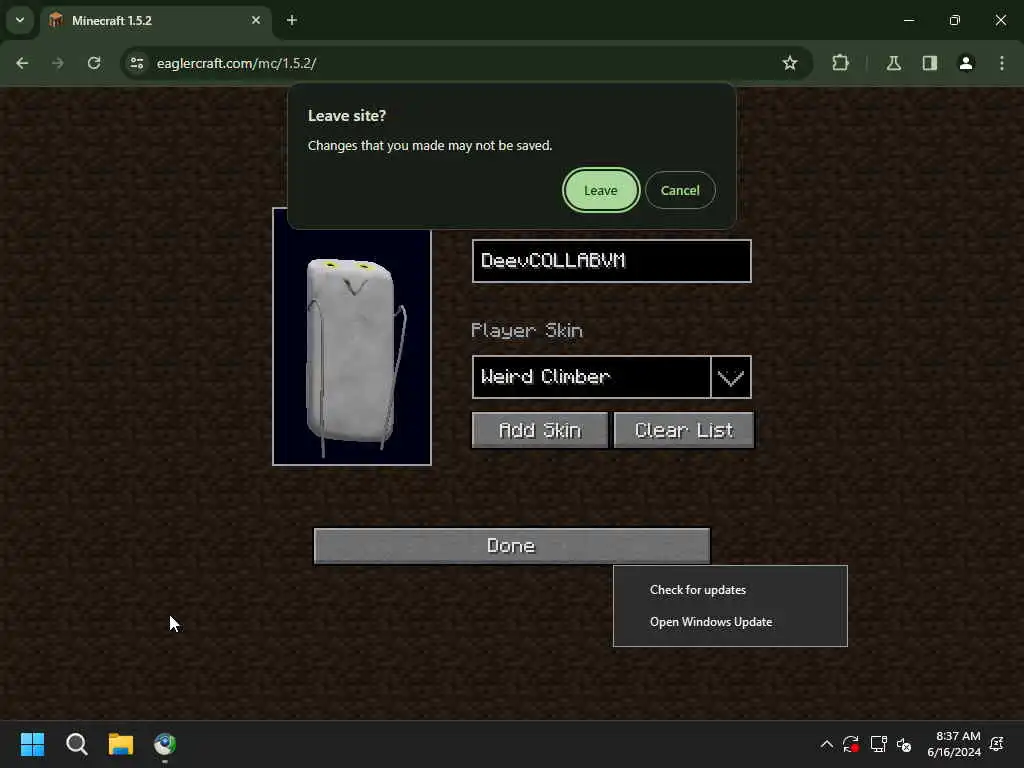1024x768 pixels.
Task: Click the Done button
Action: click(512, 546)
